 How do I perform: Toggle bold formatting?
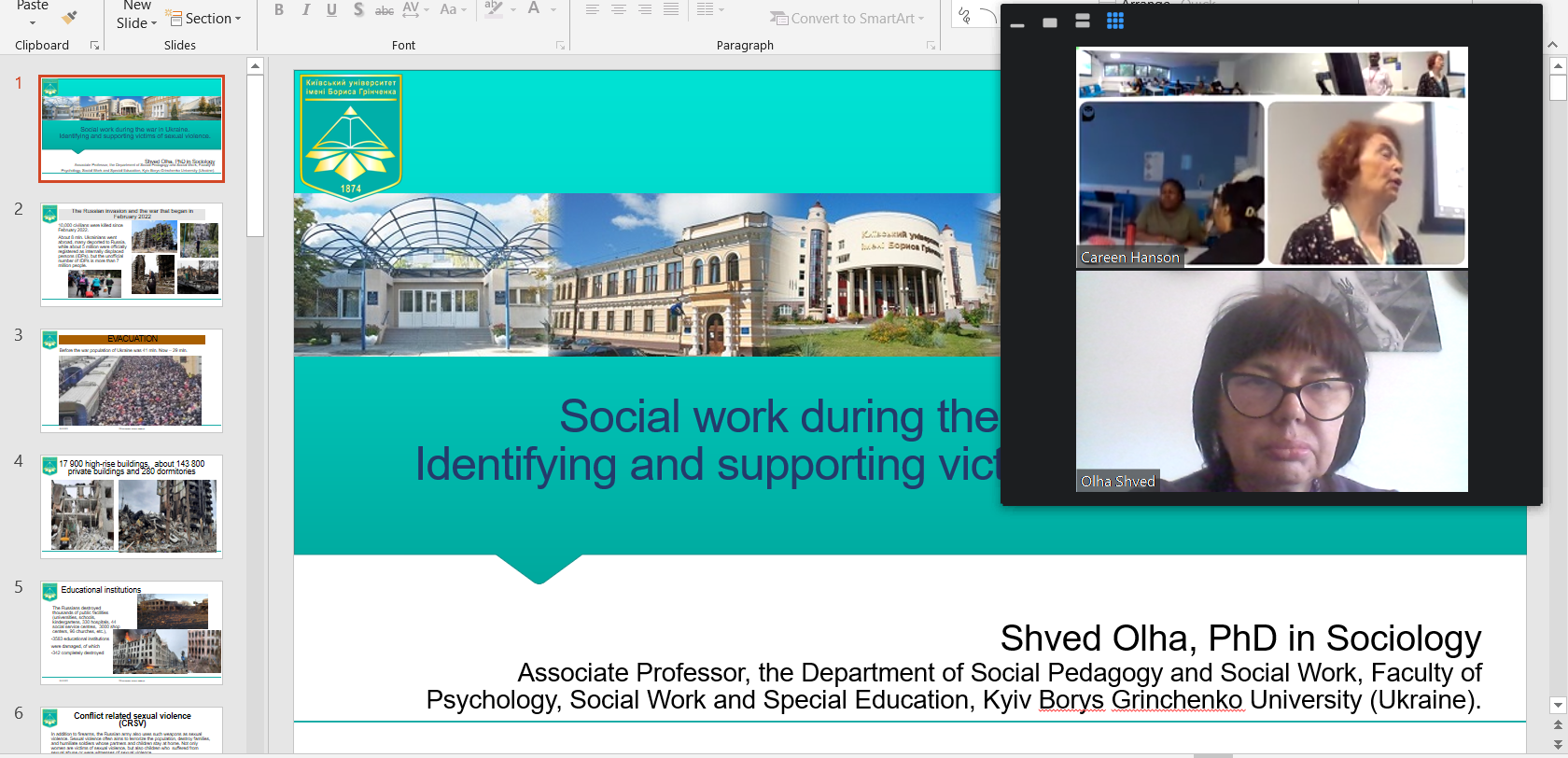(278, 10)
